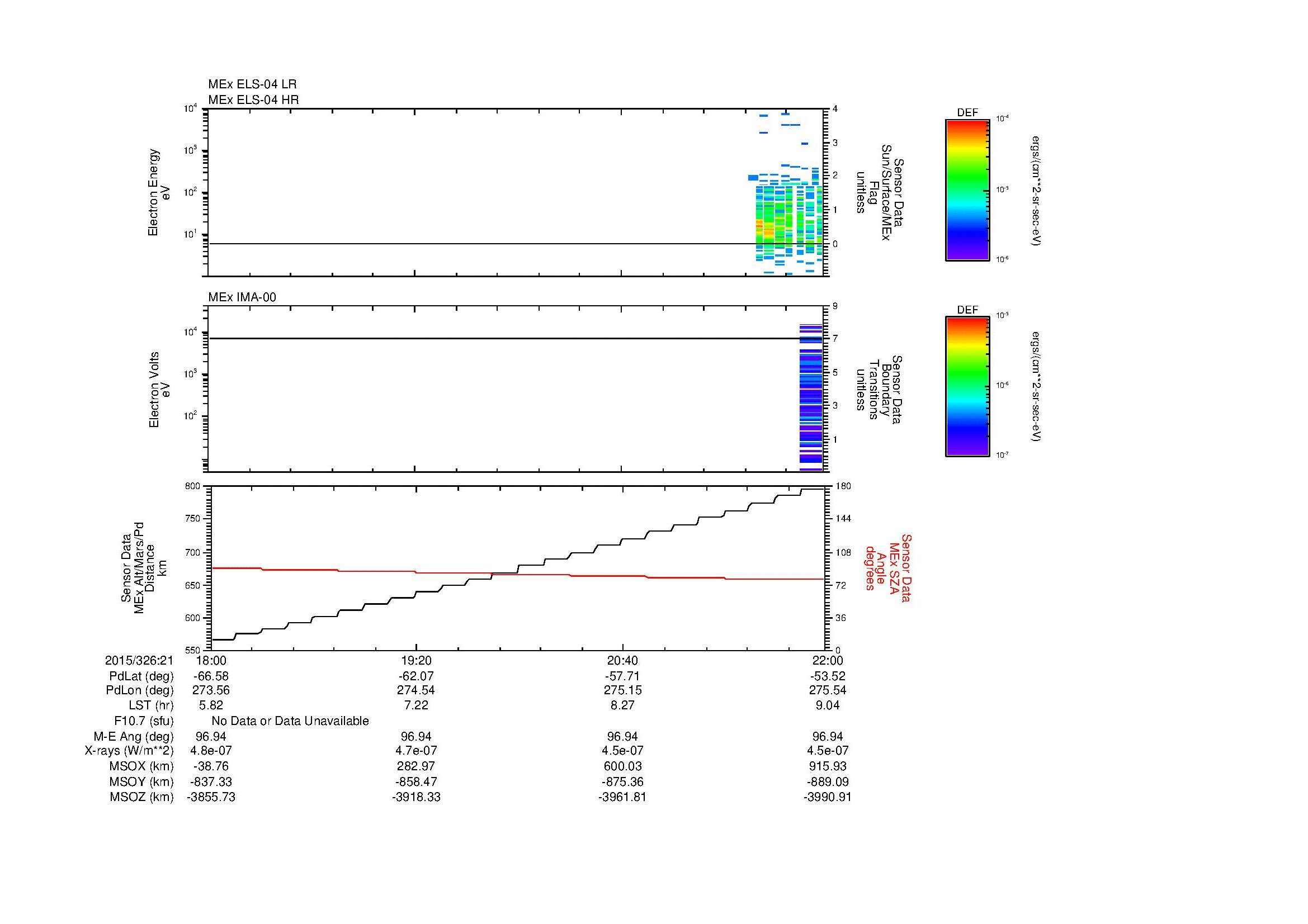This screenshot has height=924, width=1308.
Task: Select the "X-rays (W/m**2)" row label
Action: [x=129, y=751]
